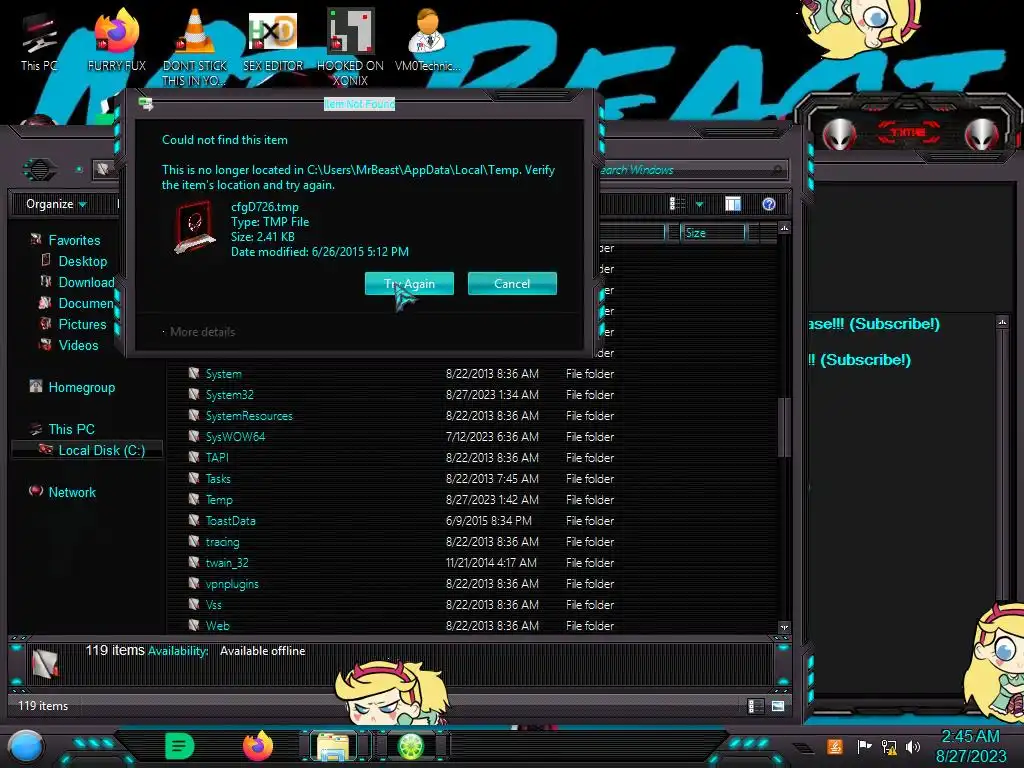
Task: Click scroll-up arrow in right side gadget panel
Action: 1002,322
